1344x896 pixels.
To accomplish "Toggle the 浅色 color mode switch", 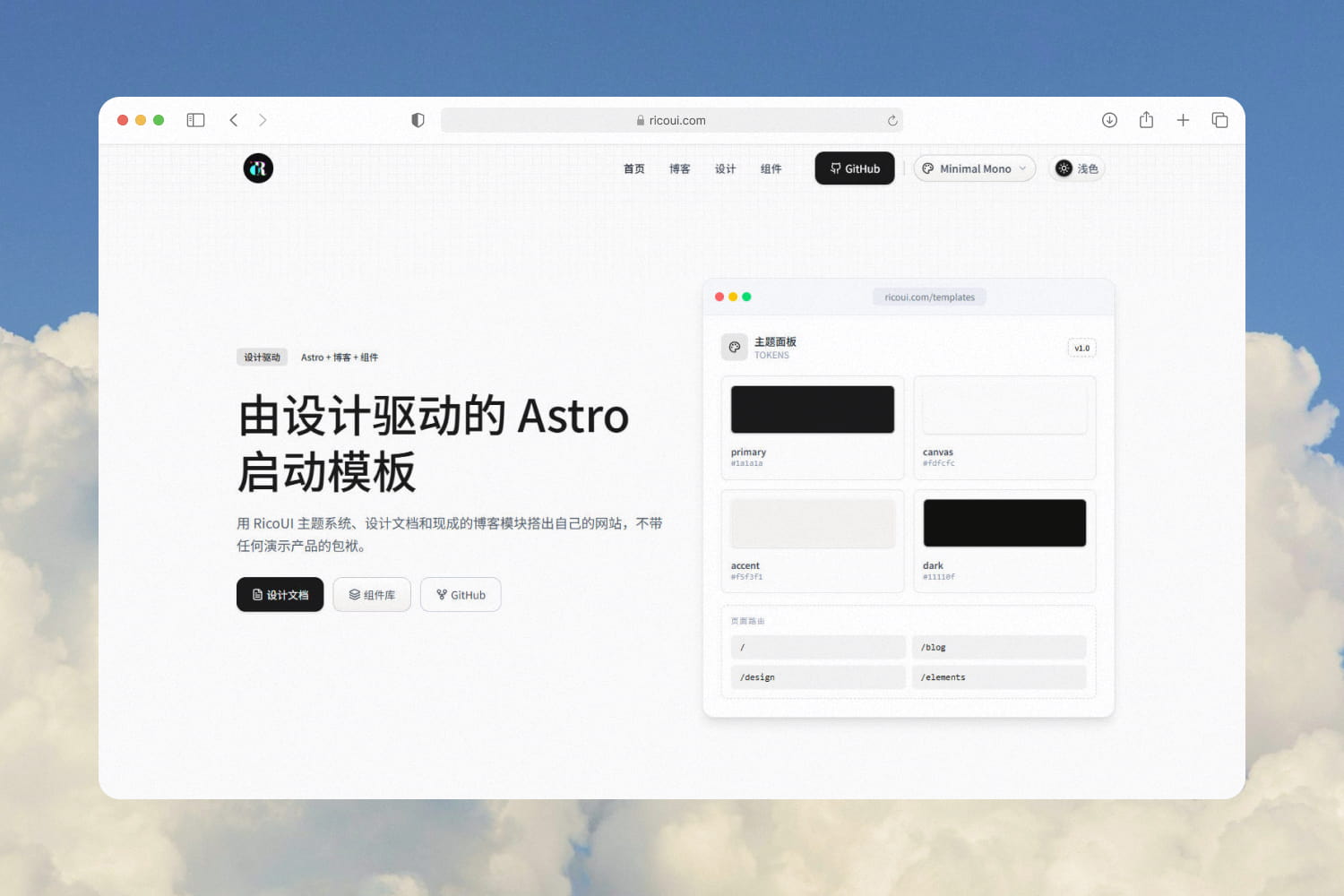I will (x=1077, y=168).
